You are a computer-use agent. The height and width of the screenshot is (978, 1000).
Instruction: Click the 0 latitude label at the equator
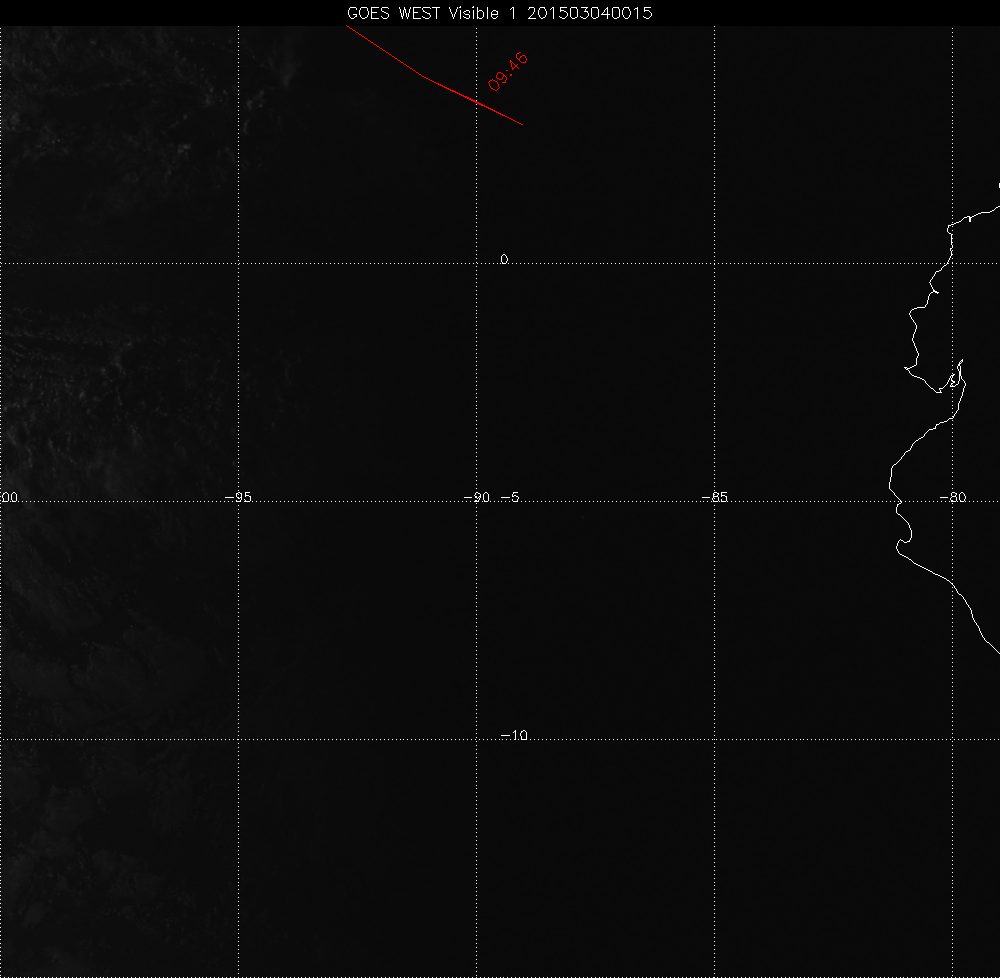pyautogui.click(x=504, y=260)
